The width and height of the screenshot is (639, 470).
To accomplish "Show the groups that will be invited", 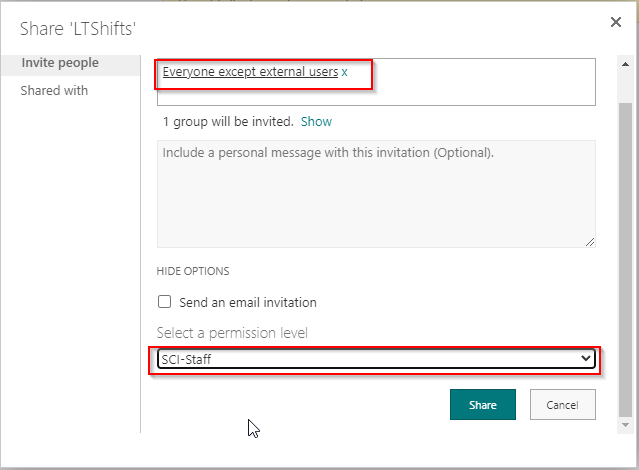I will click(x=316, y=121).
